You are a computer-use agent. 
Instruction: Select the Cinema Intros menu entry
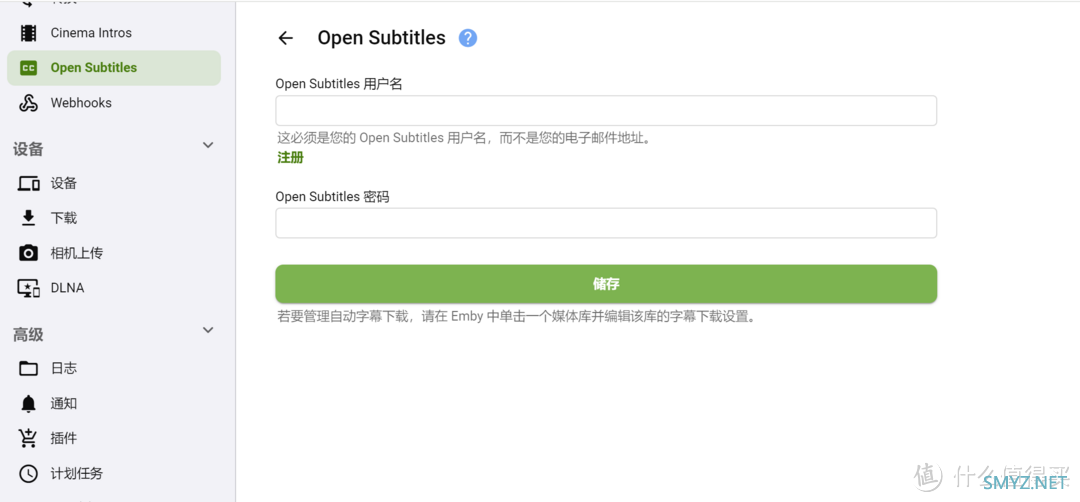pos(114,33)
